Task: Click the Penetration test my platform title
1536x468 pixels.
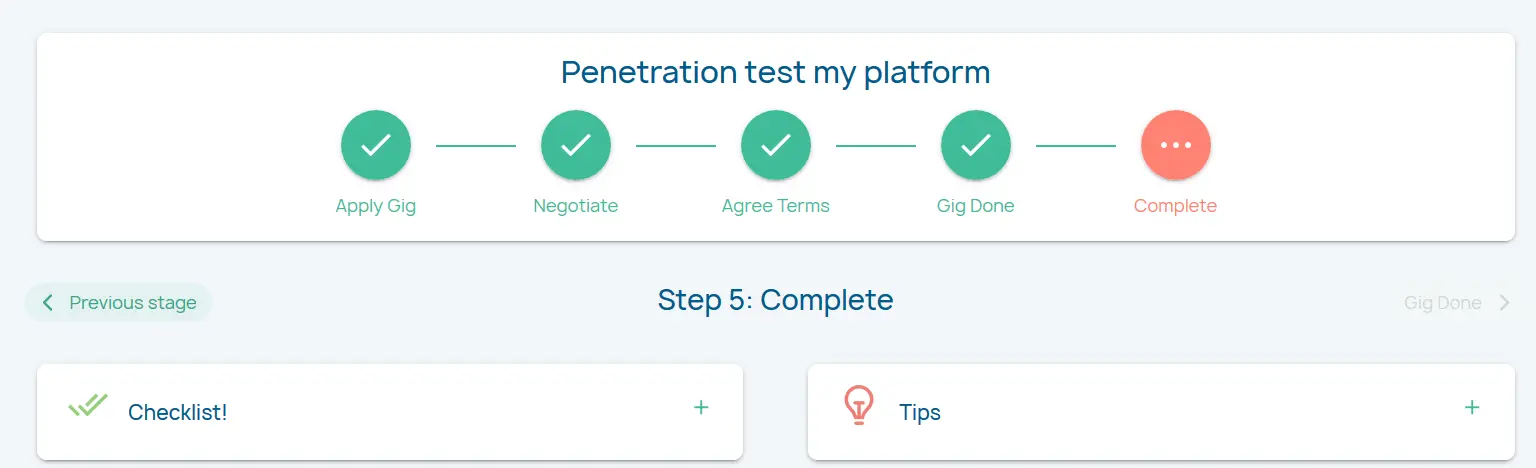Action: pyautogui.click(x=775, y=72)
